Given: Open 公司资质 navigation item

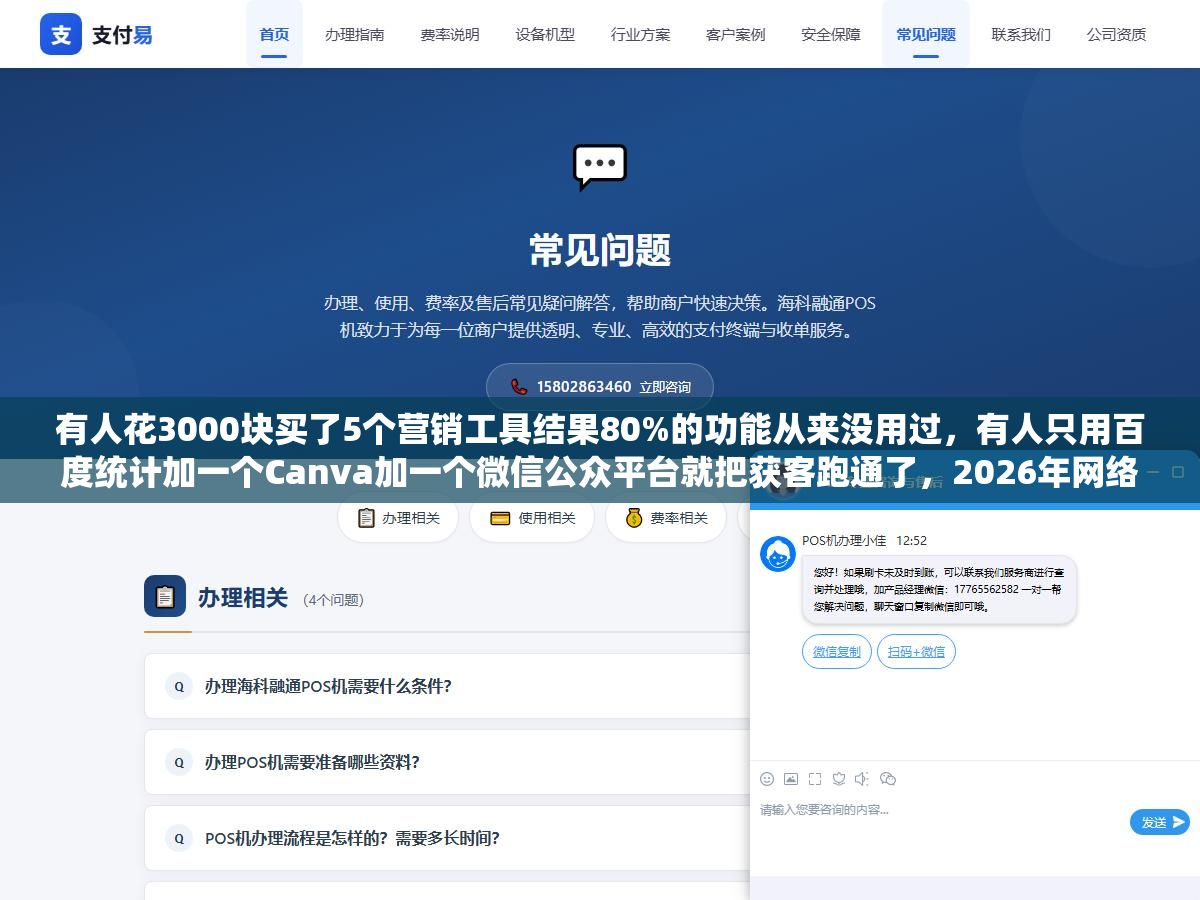Looking at the screenshot, I should [1117, 34].
